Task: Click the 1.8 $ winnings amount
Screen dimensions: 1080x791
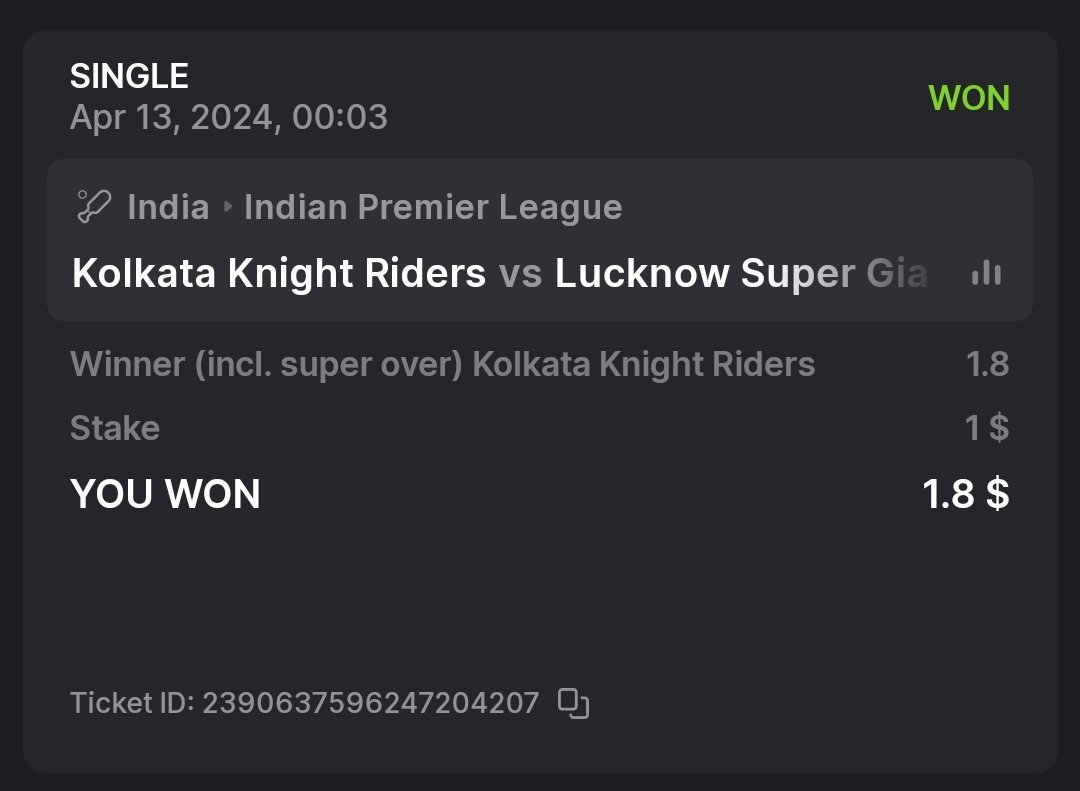Action: (965, 494)
